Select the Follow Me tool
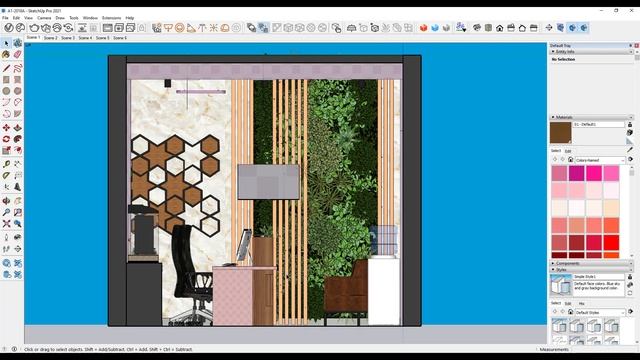The width and height of the screenshot is (640, 360). point(18,139)
